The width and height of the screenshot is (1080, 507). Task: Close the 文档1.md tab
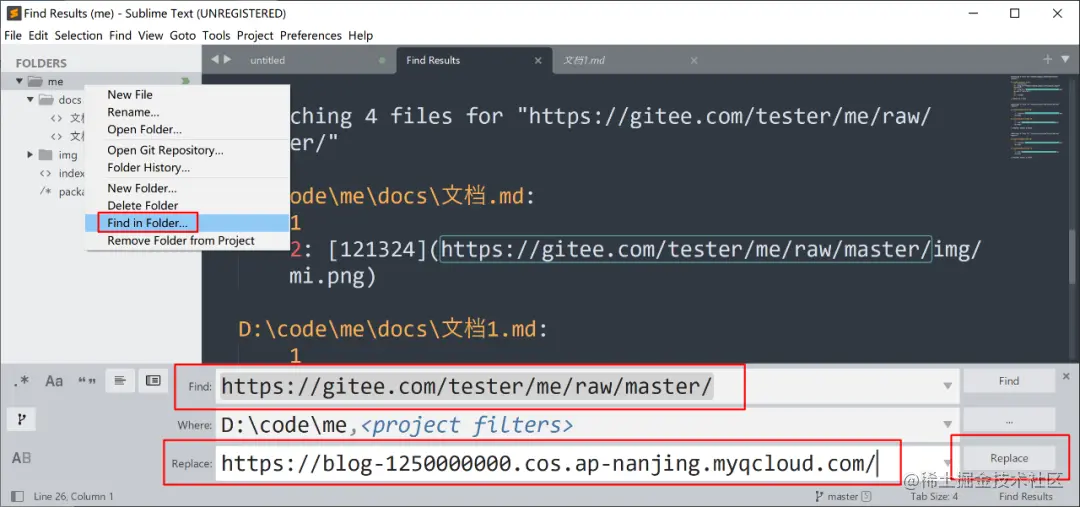point(694,61)
